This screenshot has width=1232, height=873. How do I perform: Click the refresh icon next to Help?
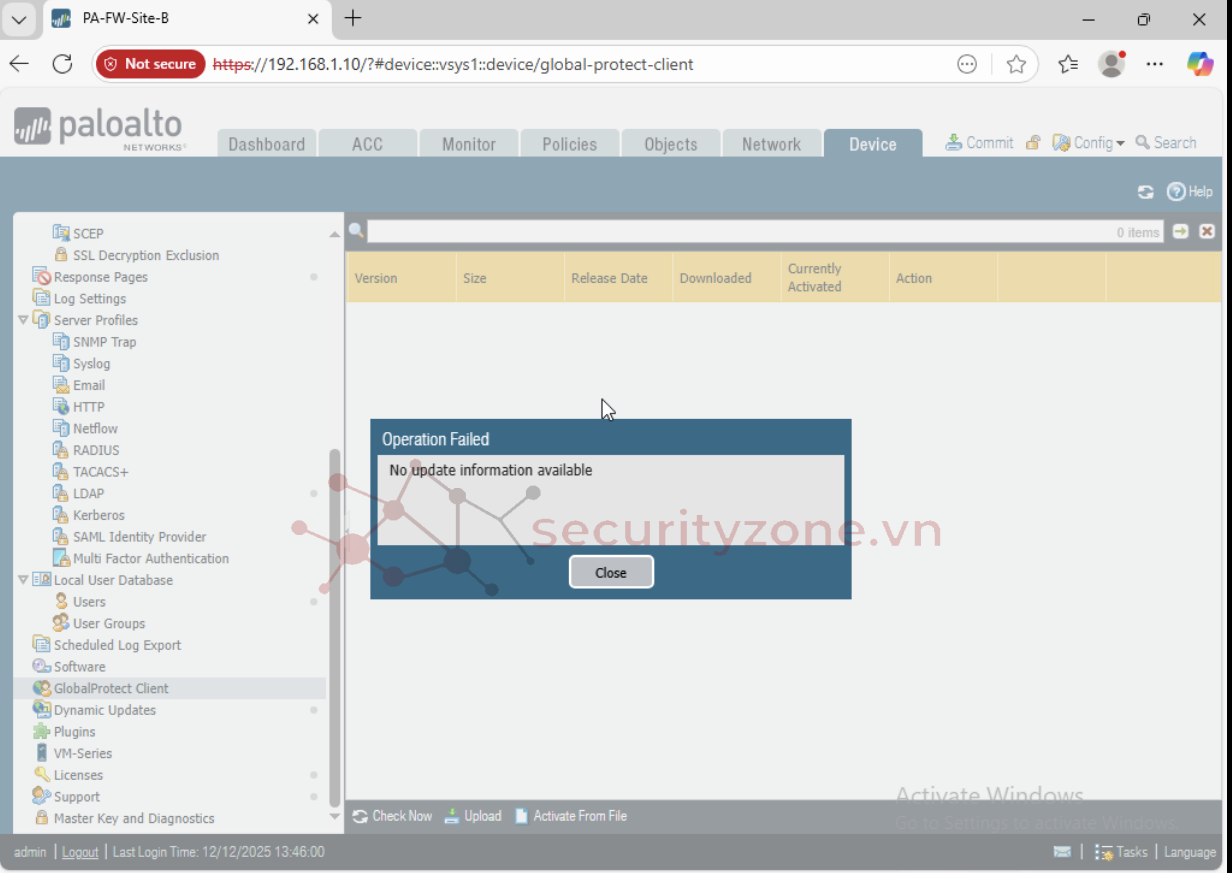1146,192
